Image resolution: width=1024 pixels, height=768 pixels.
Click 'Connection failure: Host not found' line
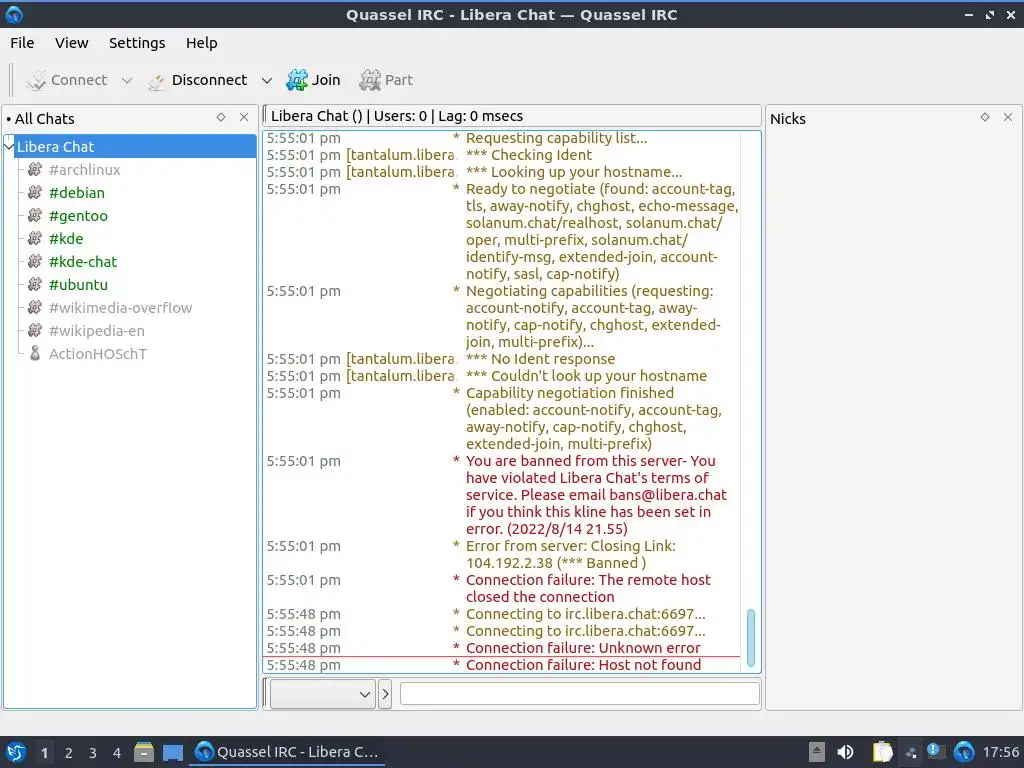point(583,665)
